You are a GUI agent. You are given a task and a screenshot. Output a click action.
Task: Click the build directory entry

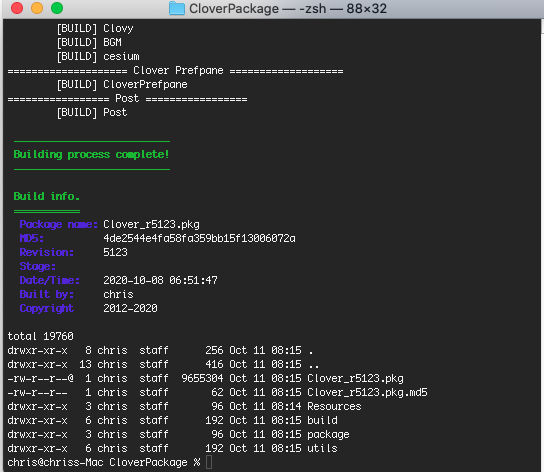322,420
